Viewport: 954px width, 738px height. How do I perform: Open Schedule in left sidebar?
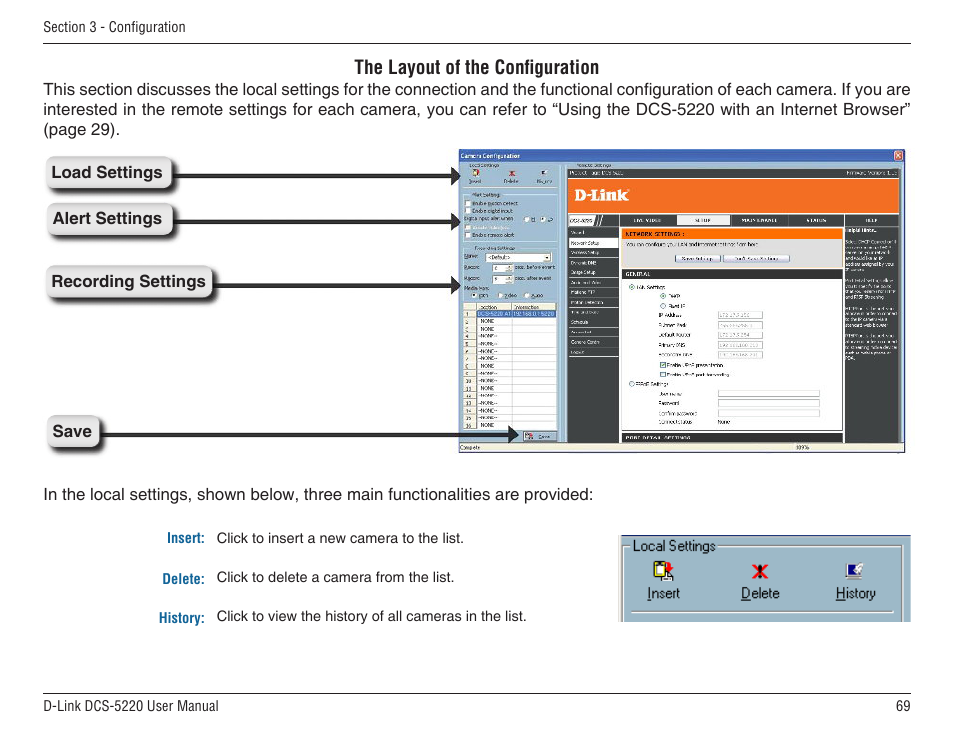coord(593,322)
